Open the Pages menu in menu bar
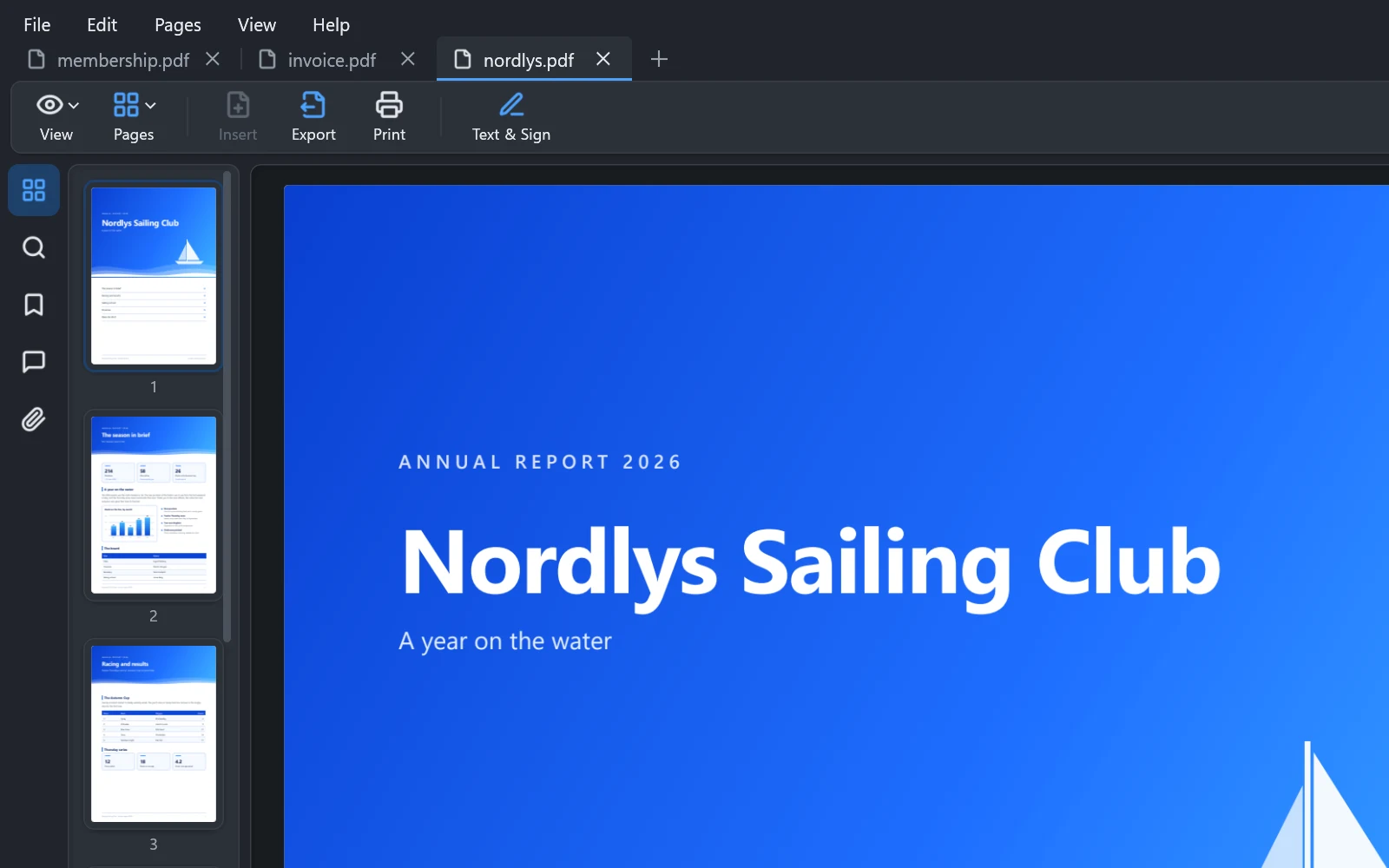The width and height of the screenshot is (1389, 868). (178, 25)
